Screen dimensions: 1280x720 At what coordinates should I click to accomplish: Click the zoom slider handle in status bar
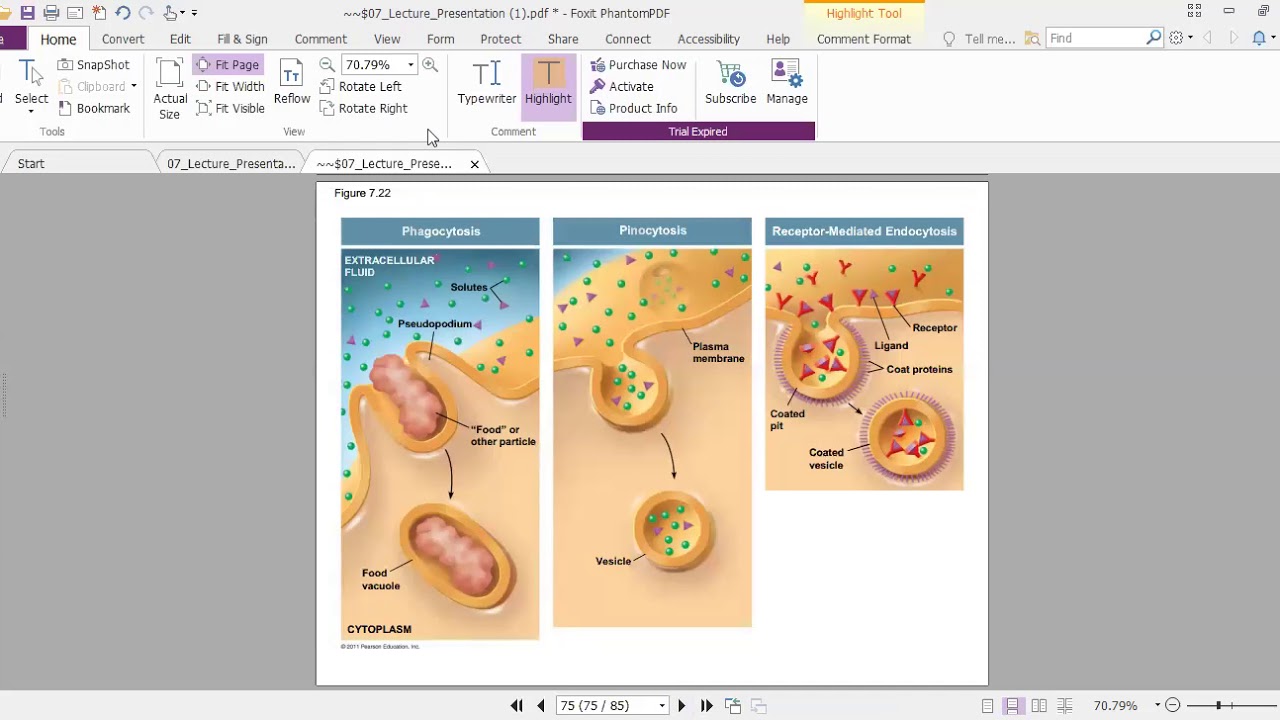tap(1218, 706)
